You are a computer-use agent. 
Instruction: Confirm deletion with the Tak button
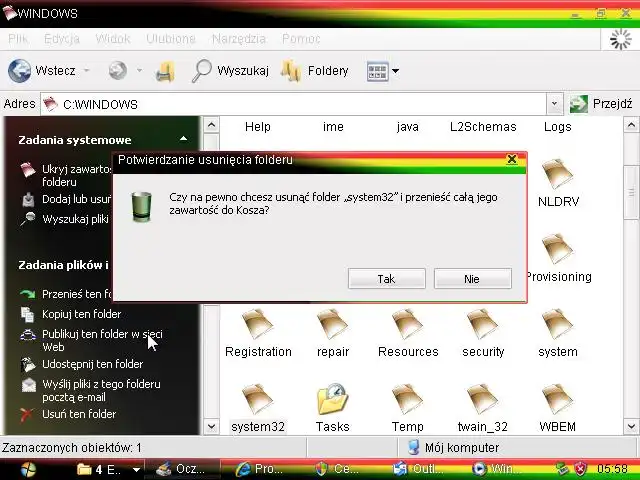[387, 279]
